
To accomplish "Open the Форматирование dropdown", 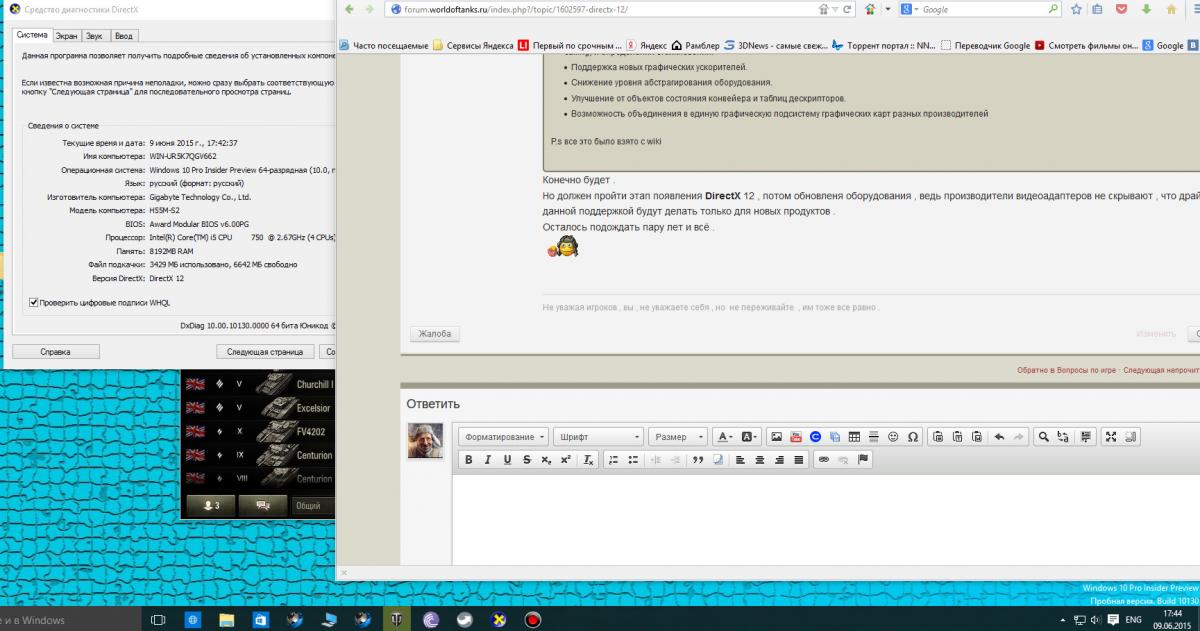I will 504,437.
